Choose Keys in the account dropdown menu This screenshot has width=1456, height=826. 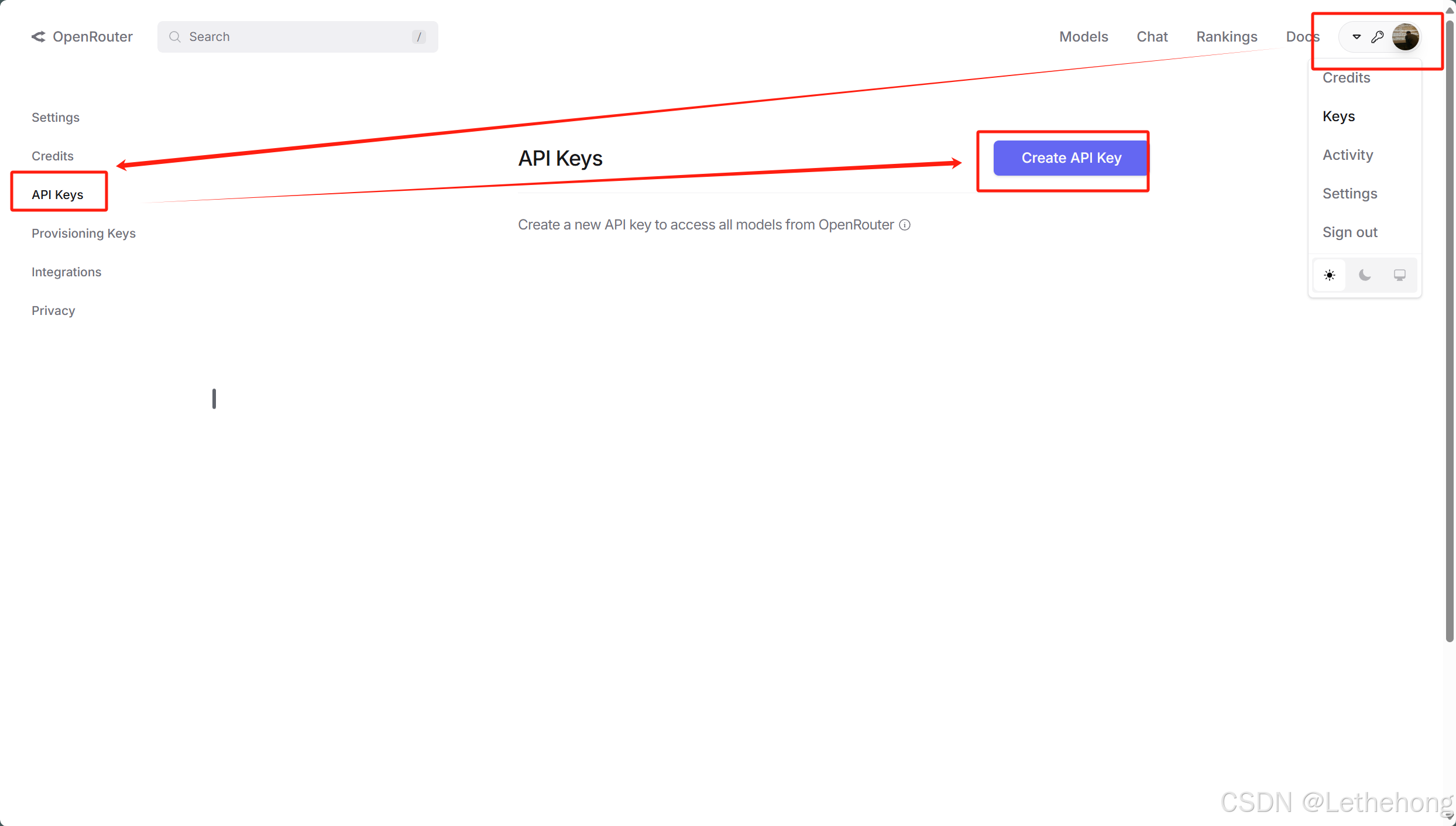[1338, 116]
